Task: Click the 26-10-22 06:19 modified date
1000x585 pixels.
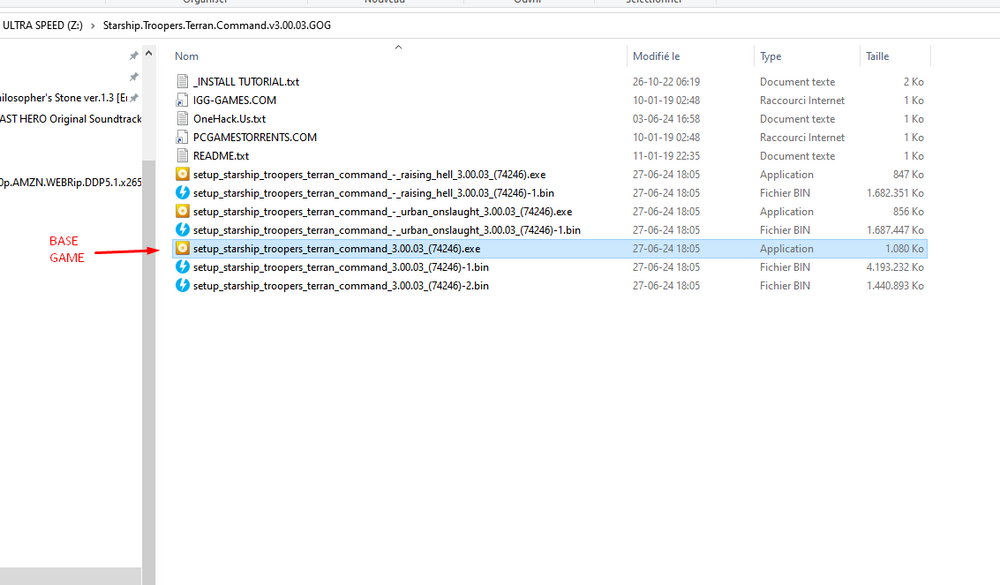Action: [x=666, y=82]
